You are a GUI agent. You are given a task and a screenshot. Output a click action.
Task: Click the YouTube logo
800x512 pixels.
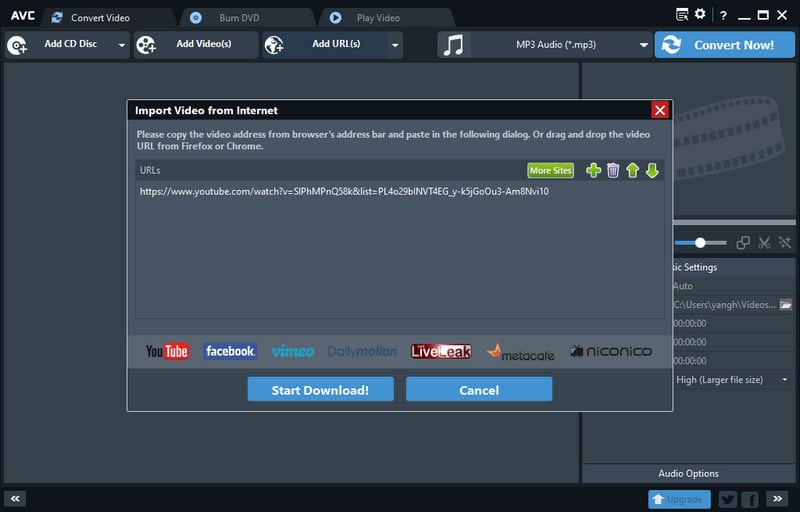(167, 351)
